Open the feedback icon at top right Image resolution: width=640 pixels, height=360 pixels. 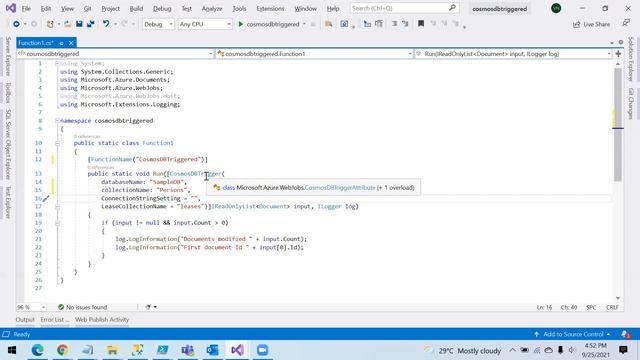pos(626,24)
